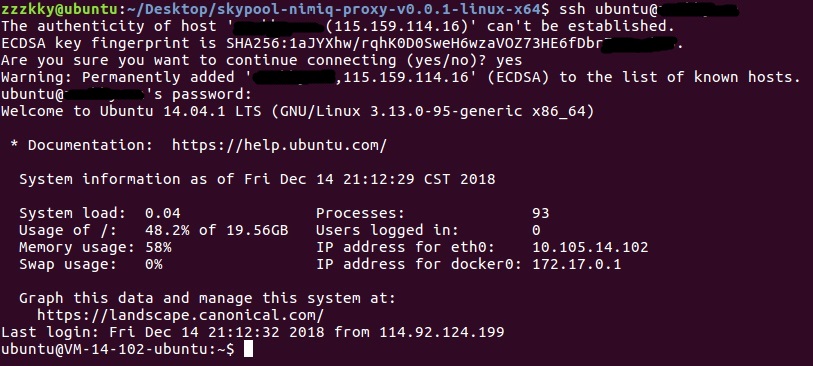Click the ssh command typed at prompt
The height and width of the screenshot is (366, 813).
(x=644, y=9)
